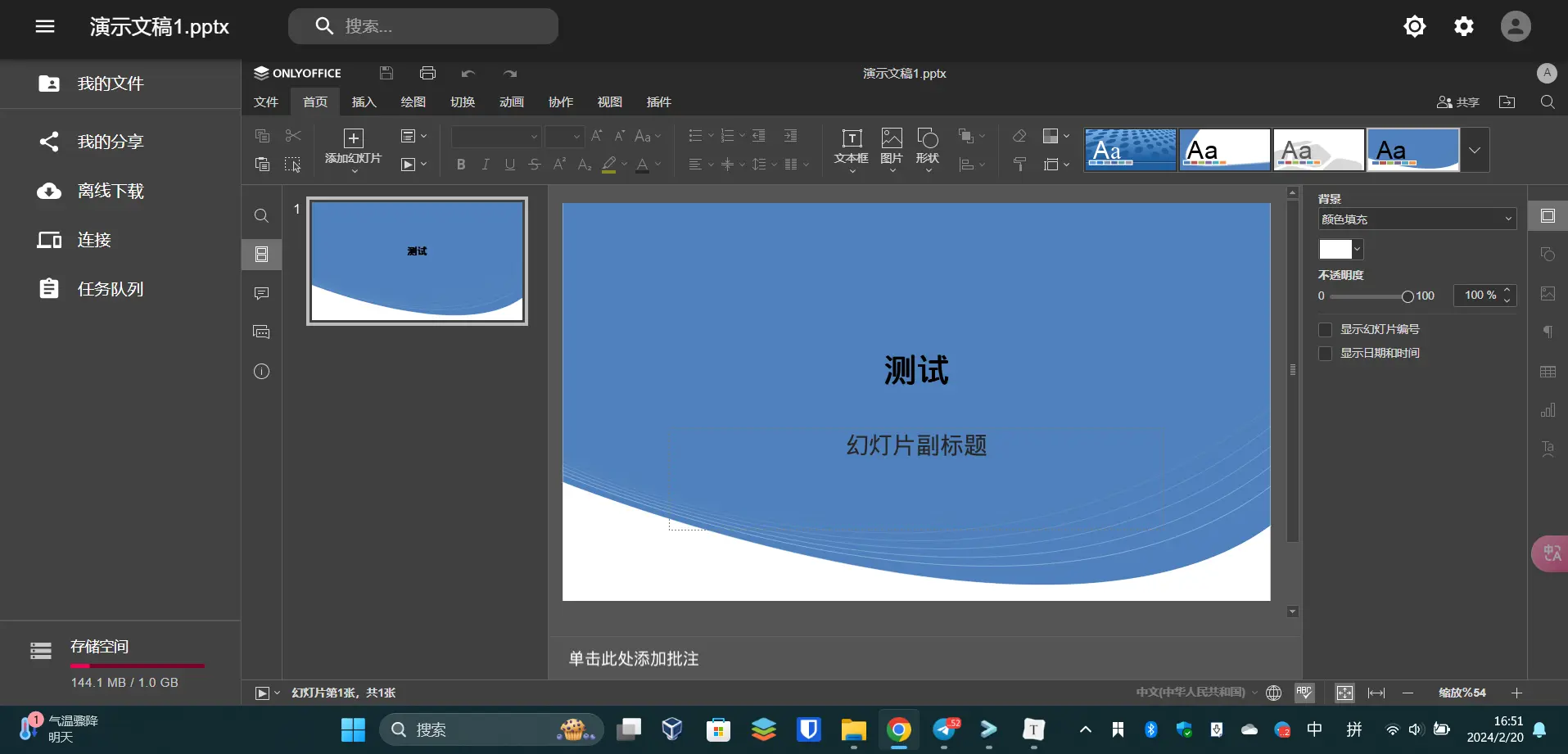Fit slide to page in status bar

[x=1344, y=693]
